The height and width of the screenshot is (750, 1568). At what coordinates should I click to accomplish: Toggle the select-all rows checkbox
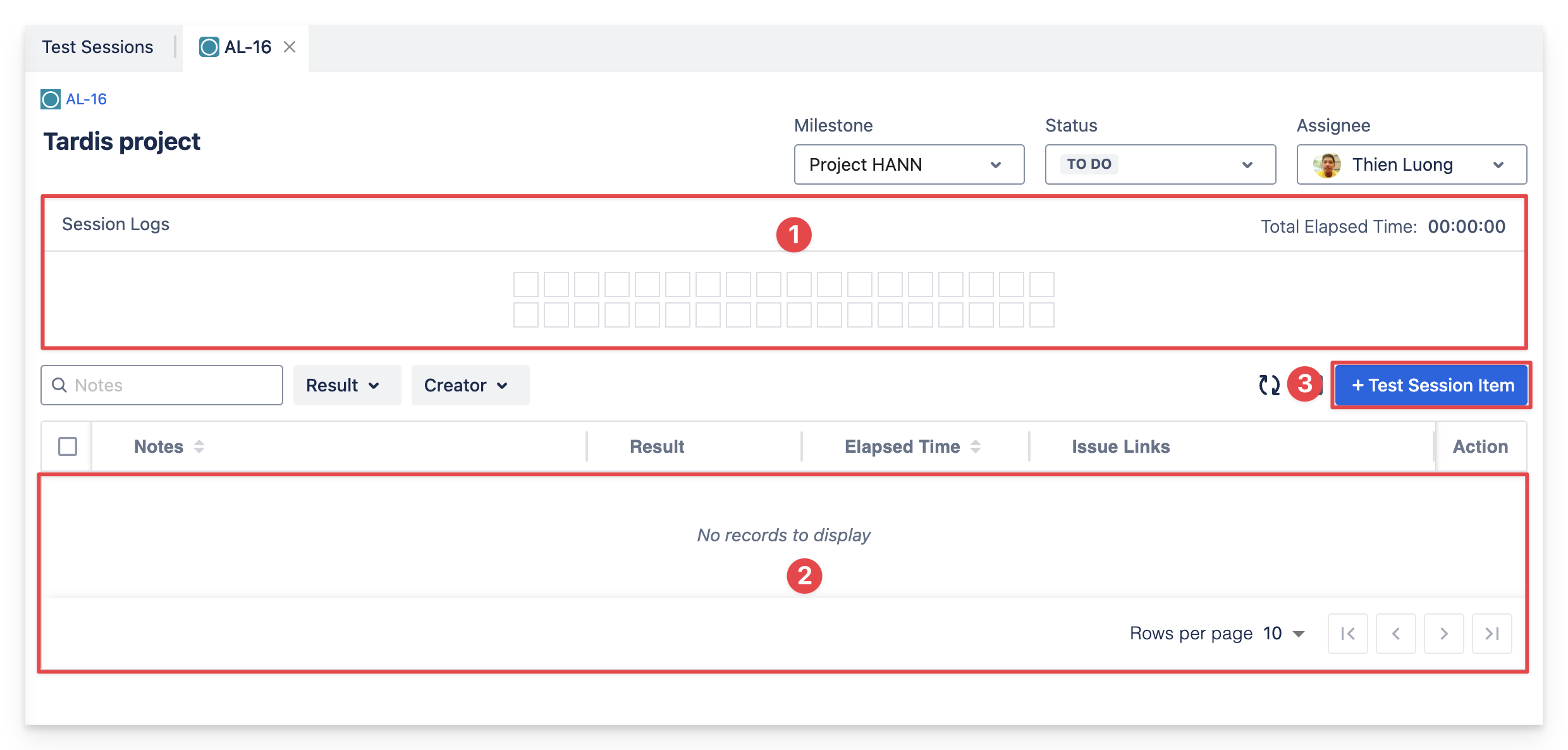tap(68, 446)
